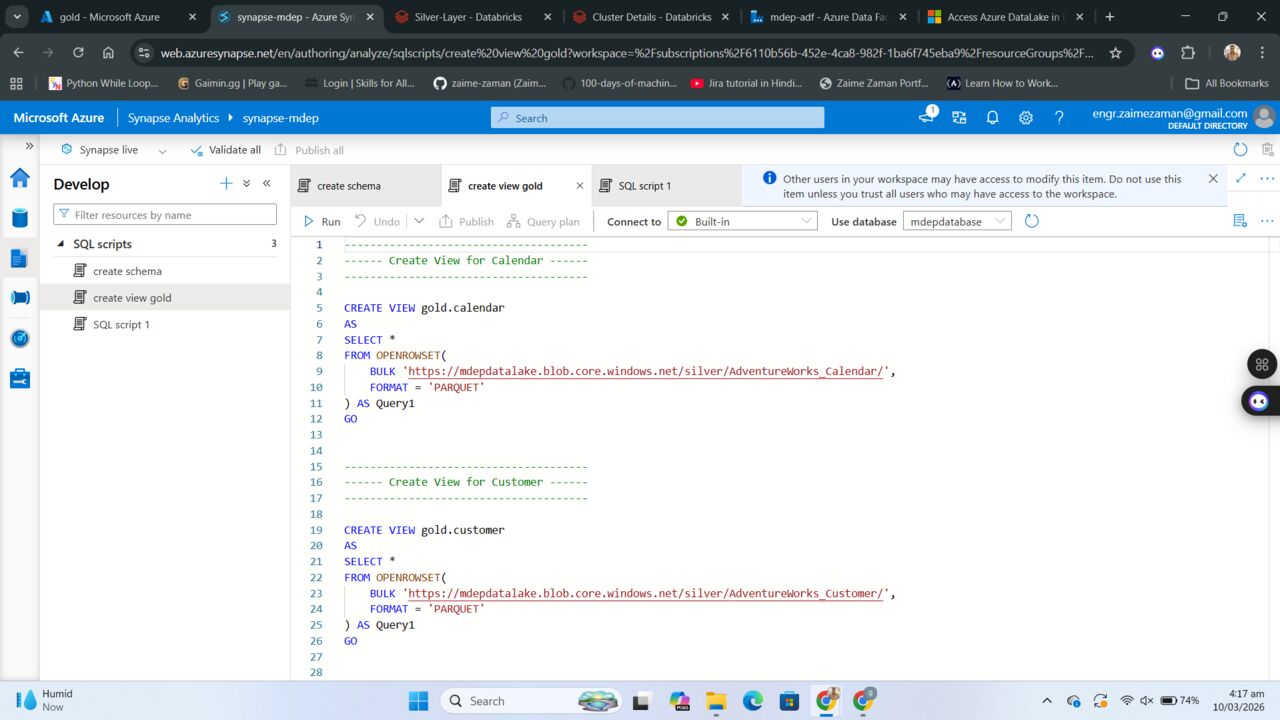The image size is (1280, 720).
Task: Open a new browser tab
Action: pos(1110,17)
